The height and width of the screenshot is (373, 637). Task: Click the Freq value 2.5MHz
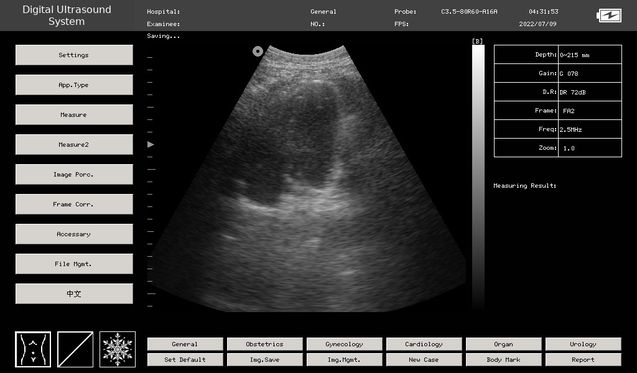pyautogui.click(x=571, y=130)
